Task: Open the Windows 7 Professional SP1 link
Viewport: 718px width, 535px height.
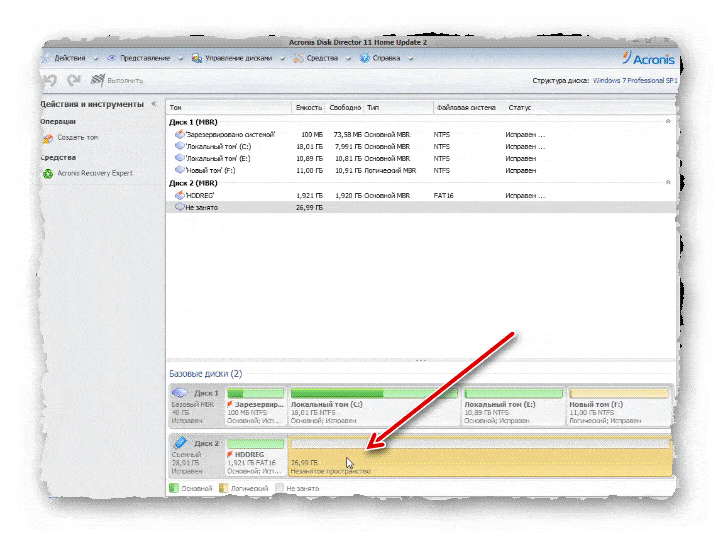Action: (x=635, y=80)
